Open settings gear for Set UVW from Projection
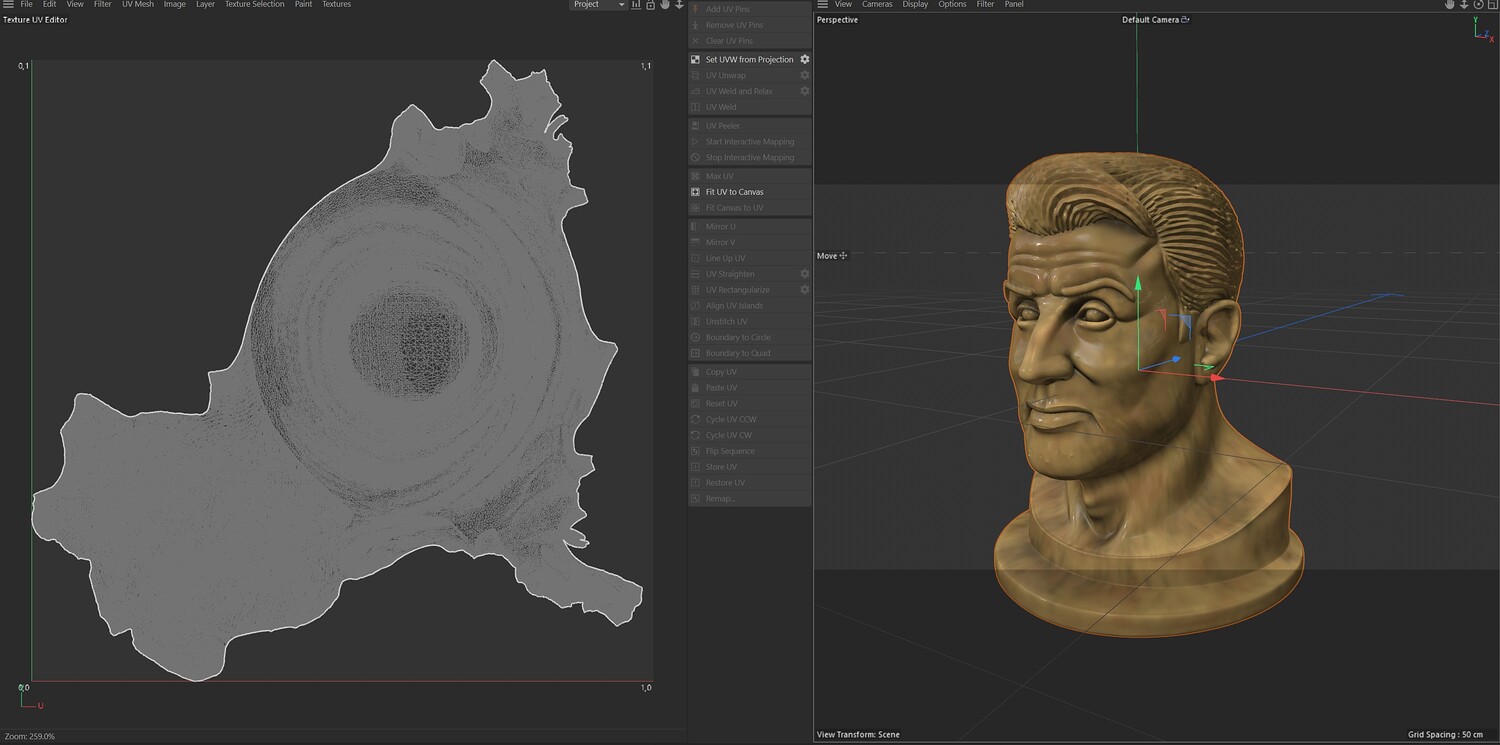Viewport: 1500px width, 745px height. tap(804, 60)
